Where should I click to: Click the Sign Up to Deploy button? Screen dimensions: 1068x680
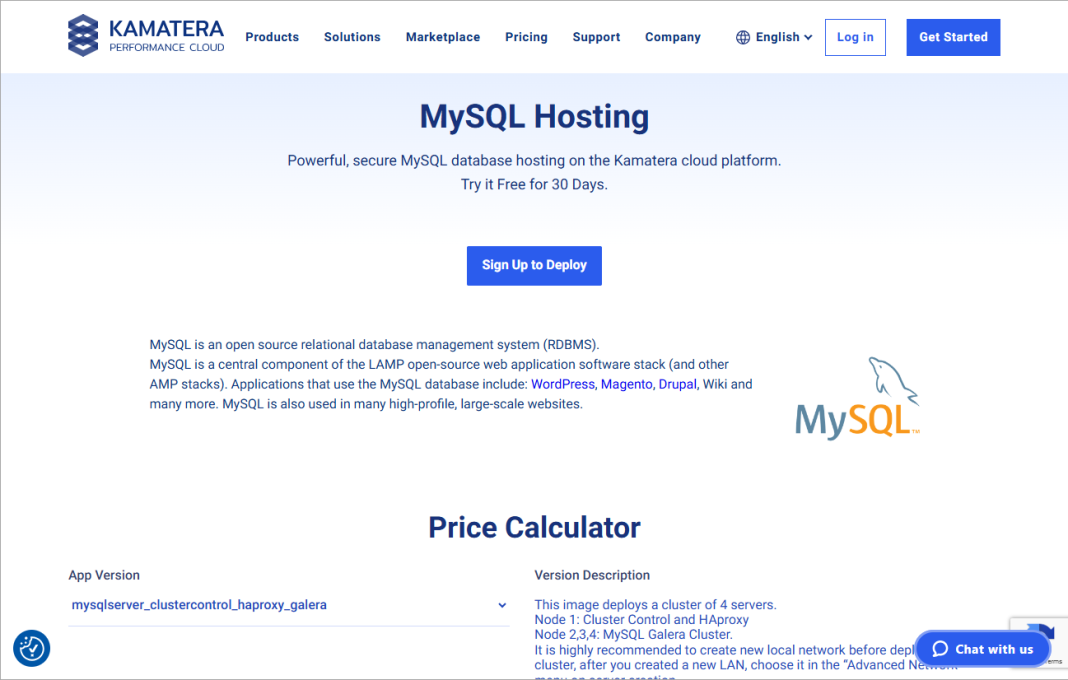tap(534, 265)
